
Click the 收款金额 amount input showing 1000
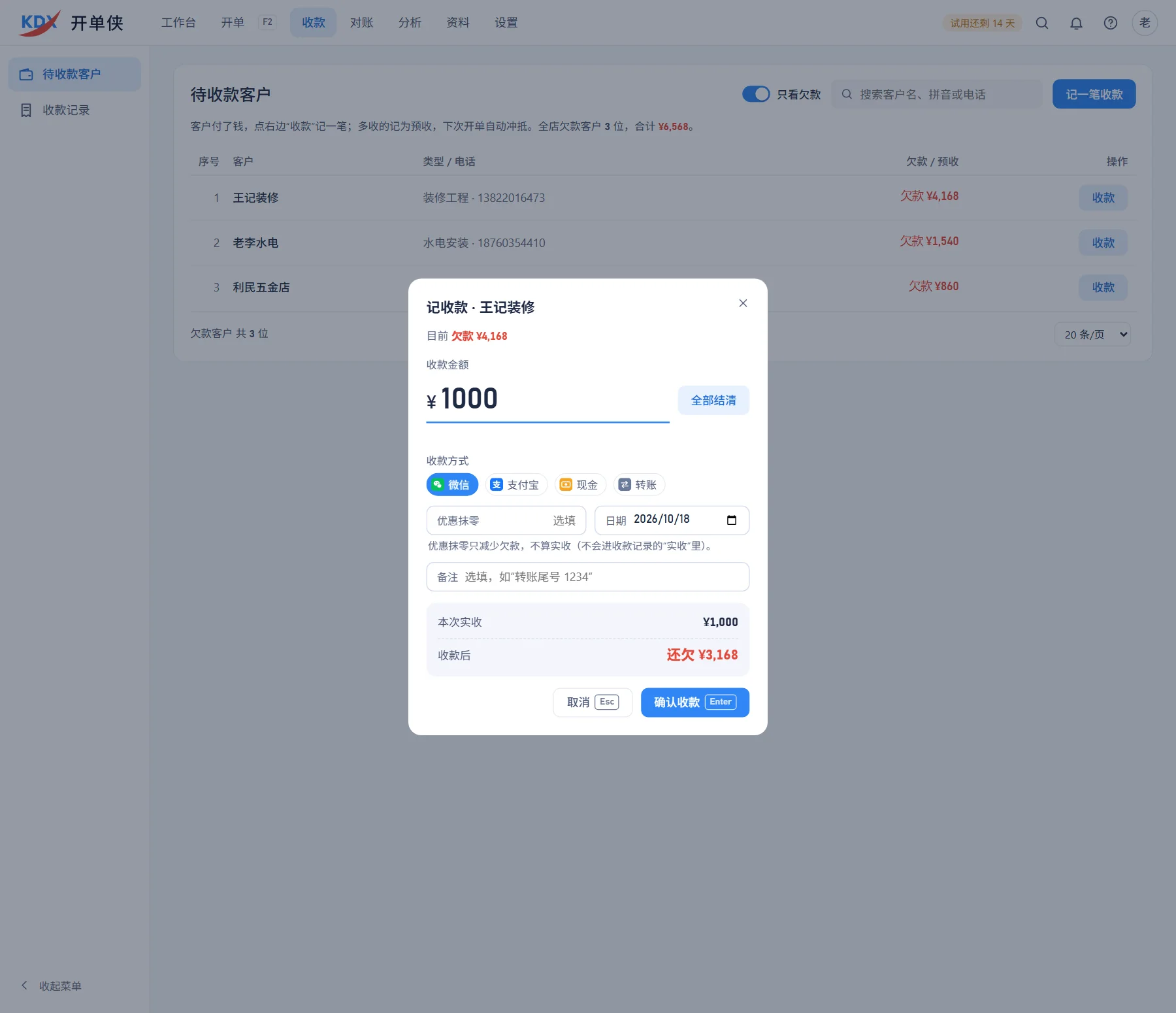tap(548, 399)
